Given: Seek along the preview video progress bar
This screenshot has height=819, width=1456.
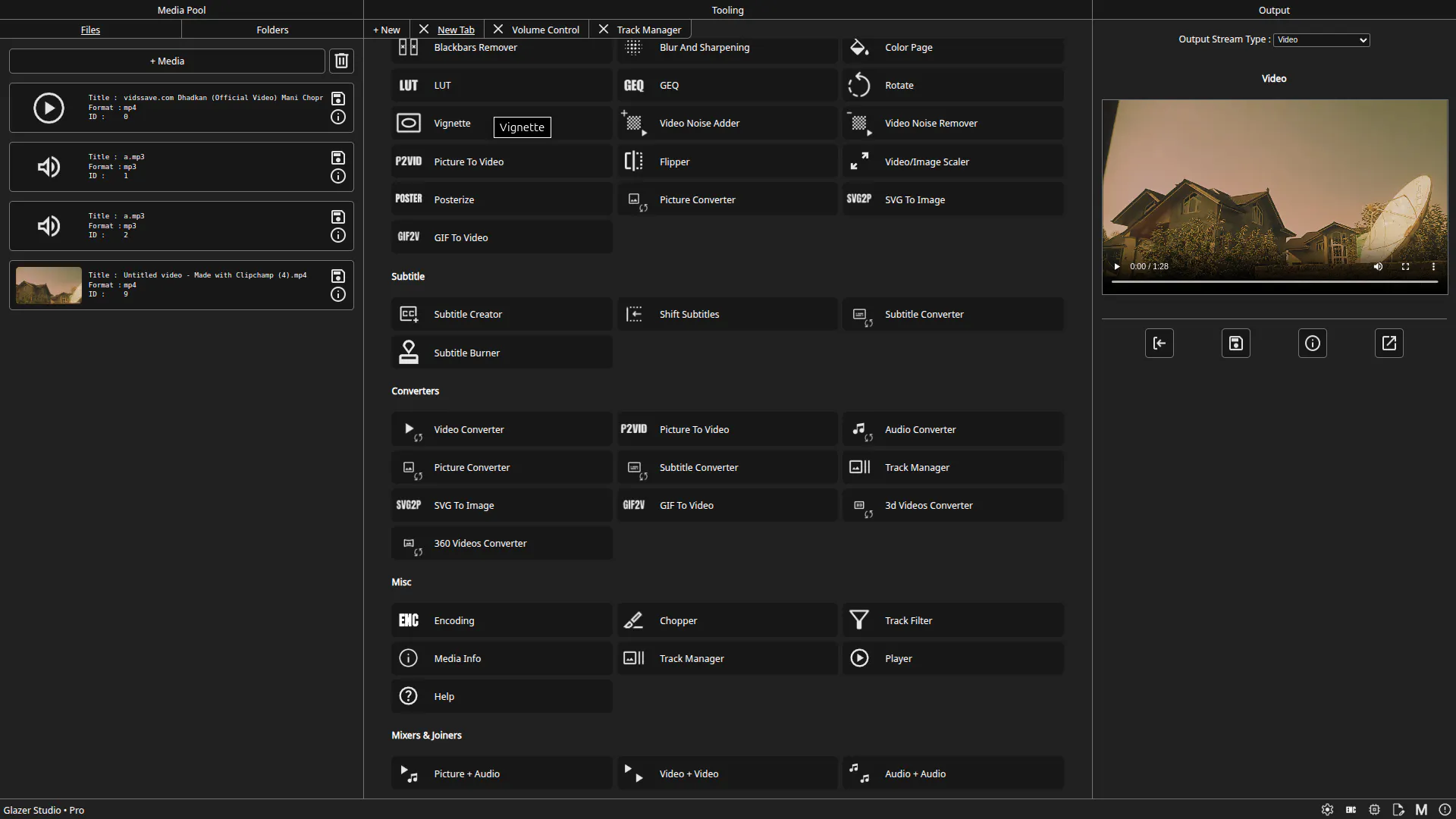Looking at the screenshot, I should point(1275,281).
